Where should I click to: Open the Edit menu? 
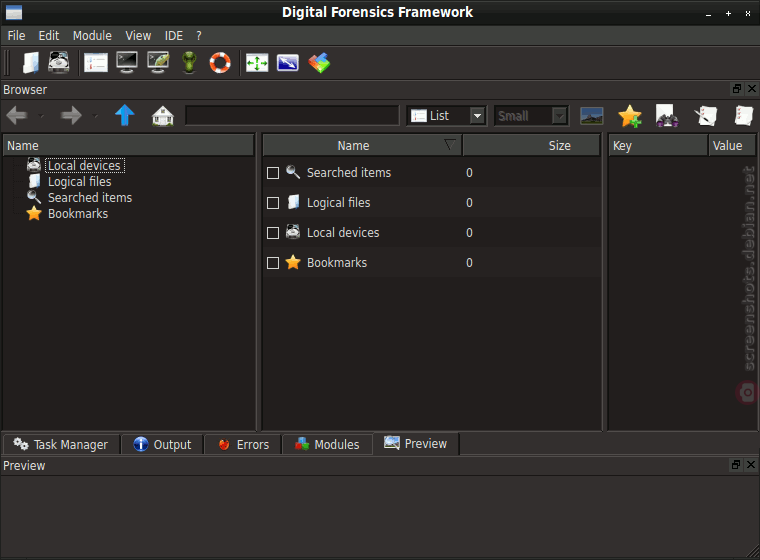coord(49,36)
